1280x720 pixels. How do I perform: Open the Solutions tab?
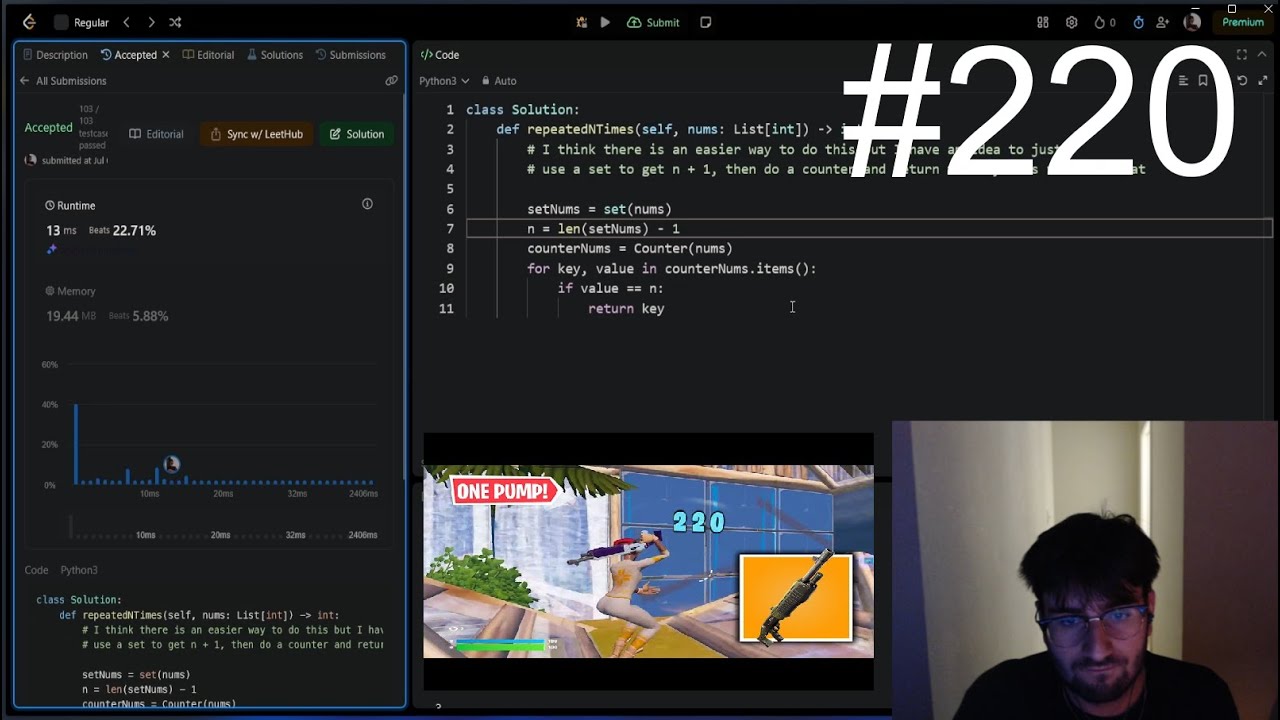[275, 55]
